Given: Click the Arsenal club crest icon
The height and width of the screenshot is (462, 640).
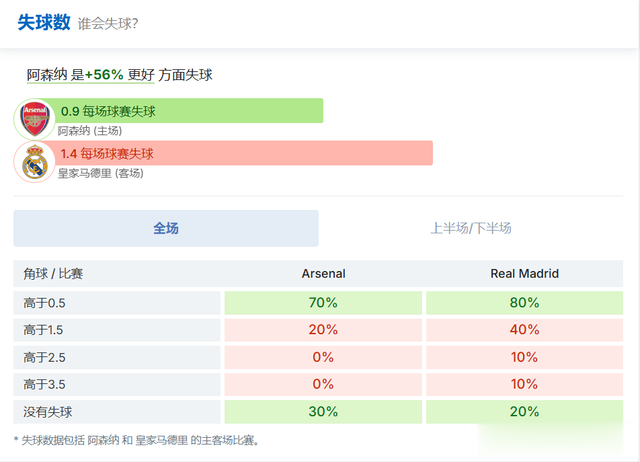Looking at the screenshot, I should click(x=35, y=119).
